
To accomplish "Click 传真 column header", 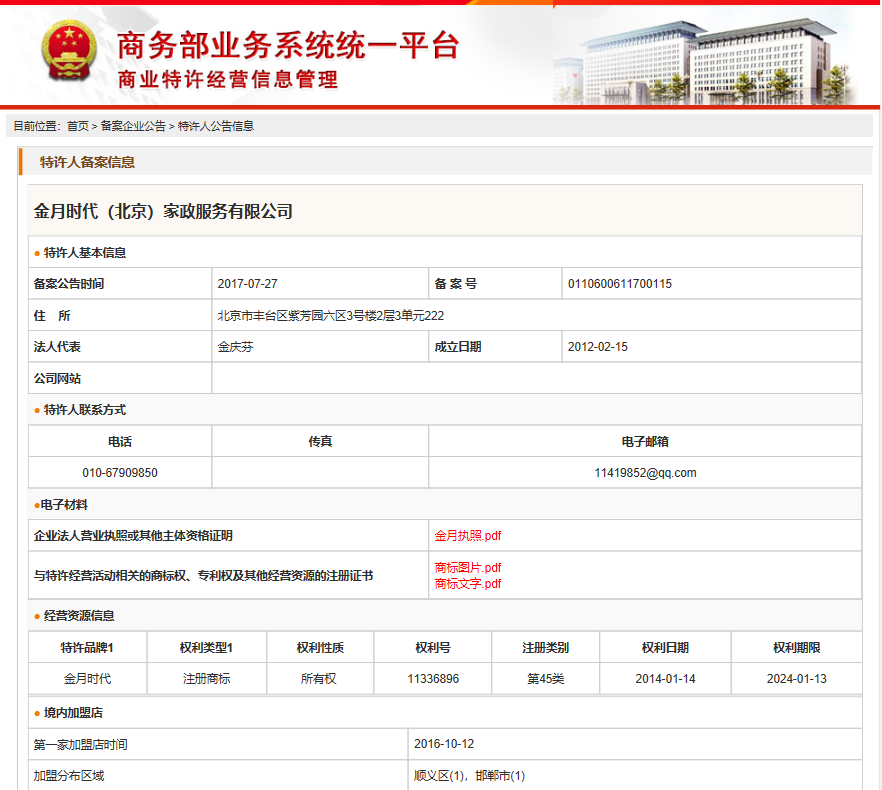I will click(320, 442).
